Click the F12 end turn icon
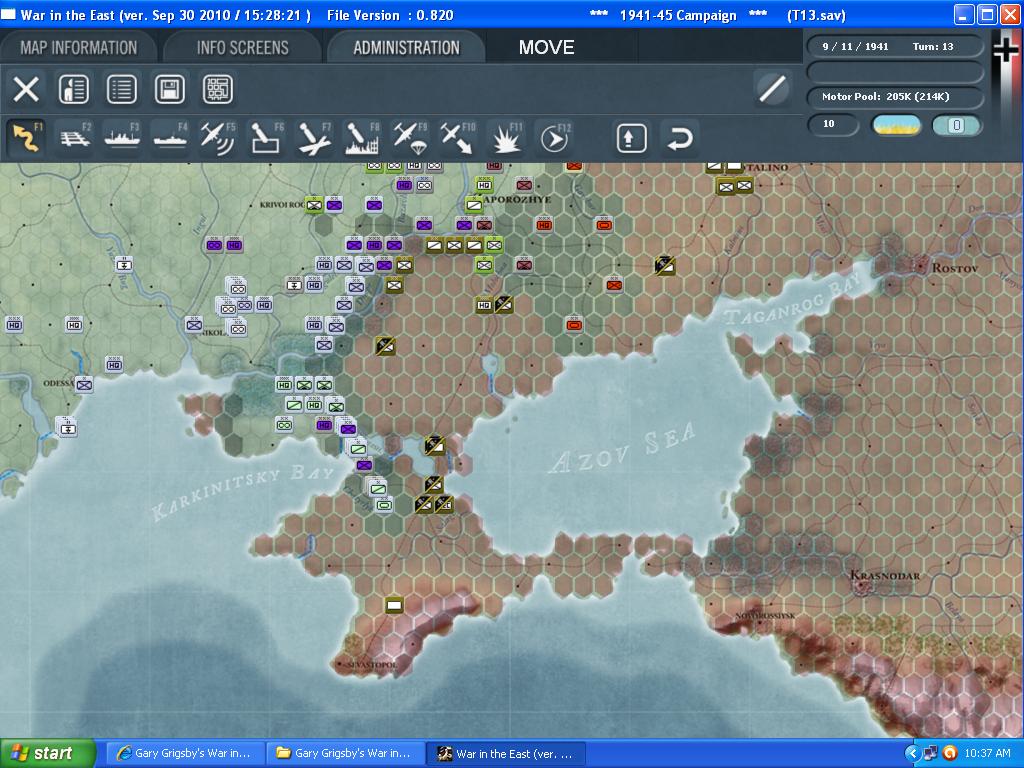 554,138
